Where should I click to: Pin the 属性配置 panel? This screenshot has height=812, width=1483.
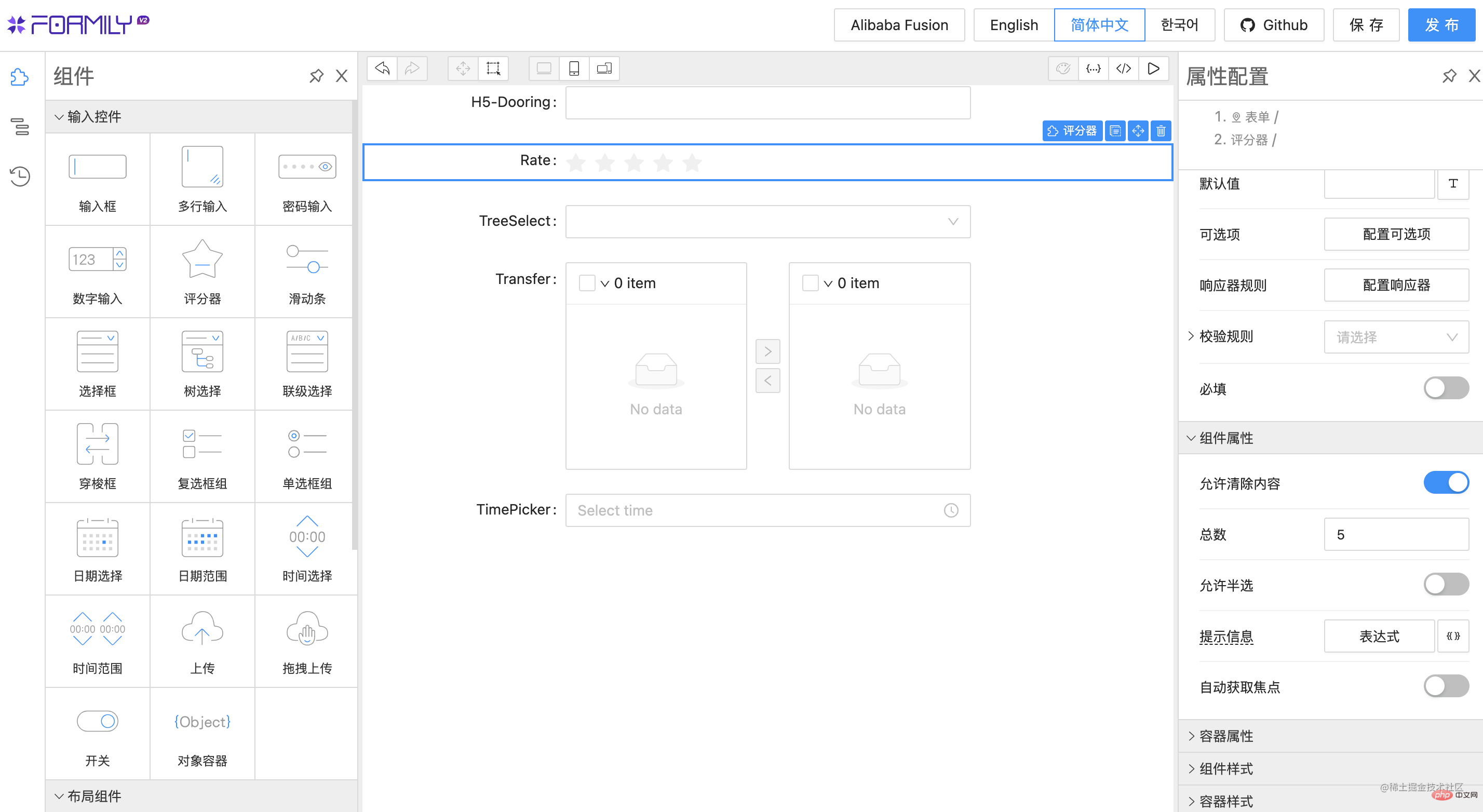point(1449,76)
